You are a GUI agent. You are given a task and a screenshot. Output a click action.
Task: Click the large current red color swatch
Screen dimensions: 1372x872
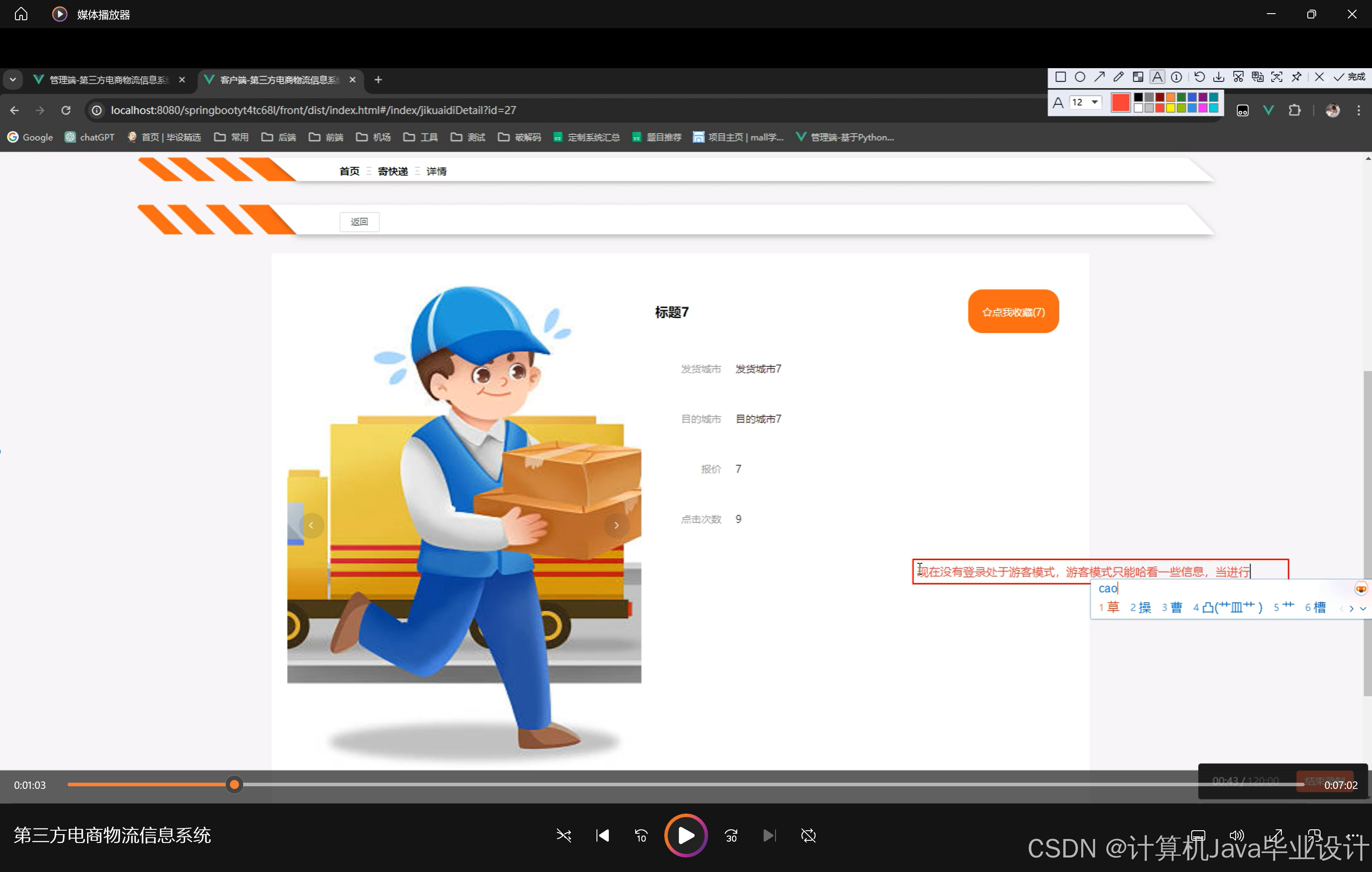pos(1120,102)
